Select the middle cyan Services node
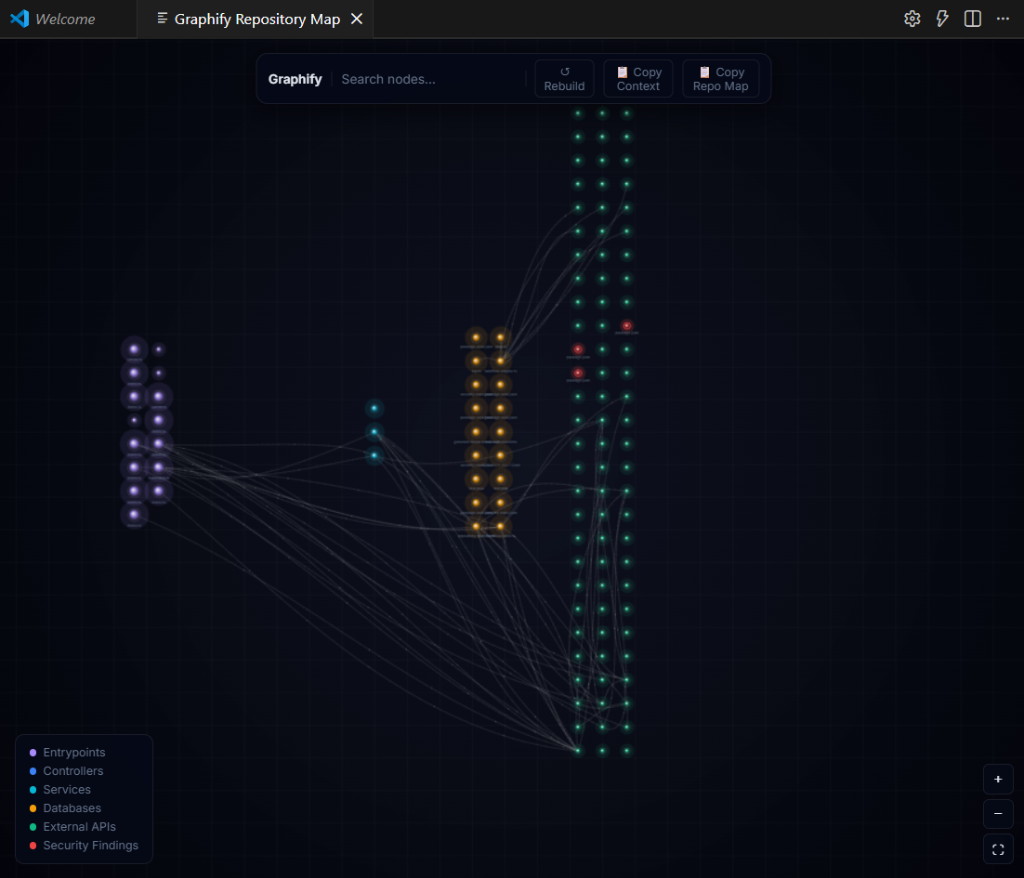The height and width of the screenshot is (878, 1024). [374, 432]
